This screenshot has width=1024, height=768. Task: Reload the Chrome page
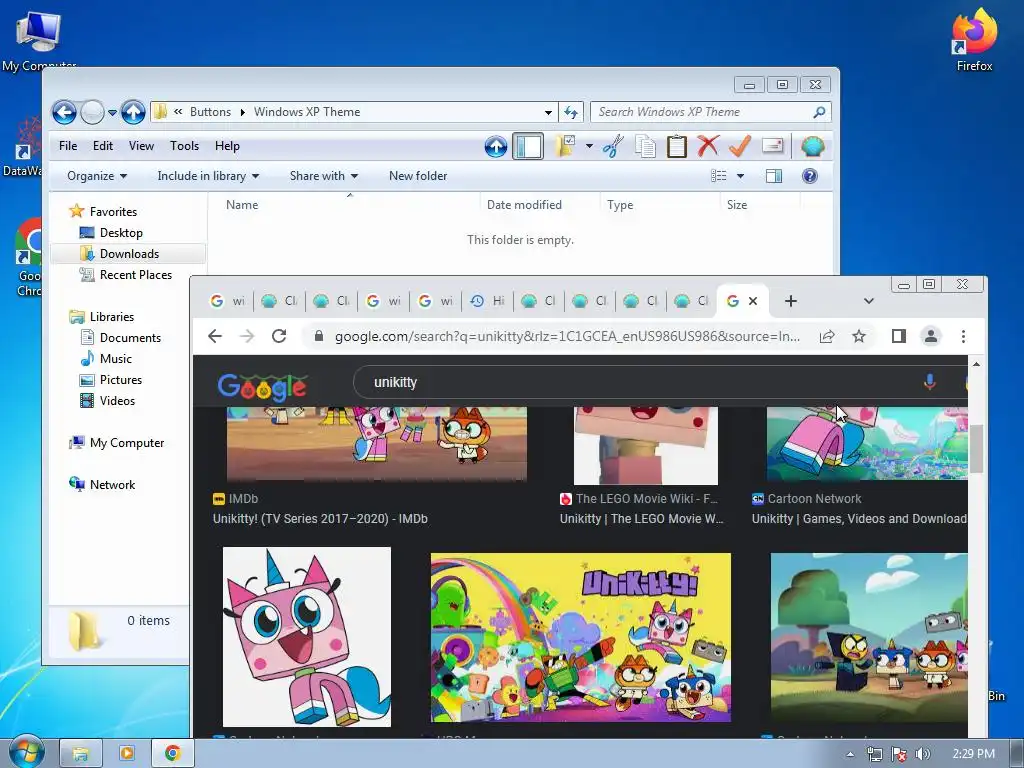pyautogui.click(x=280, y=336)
